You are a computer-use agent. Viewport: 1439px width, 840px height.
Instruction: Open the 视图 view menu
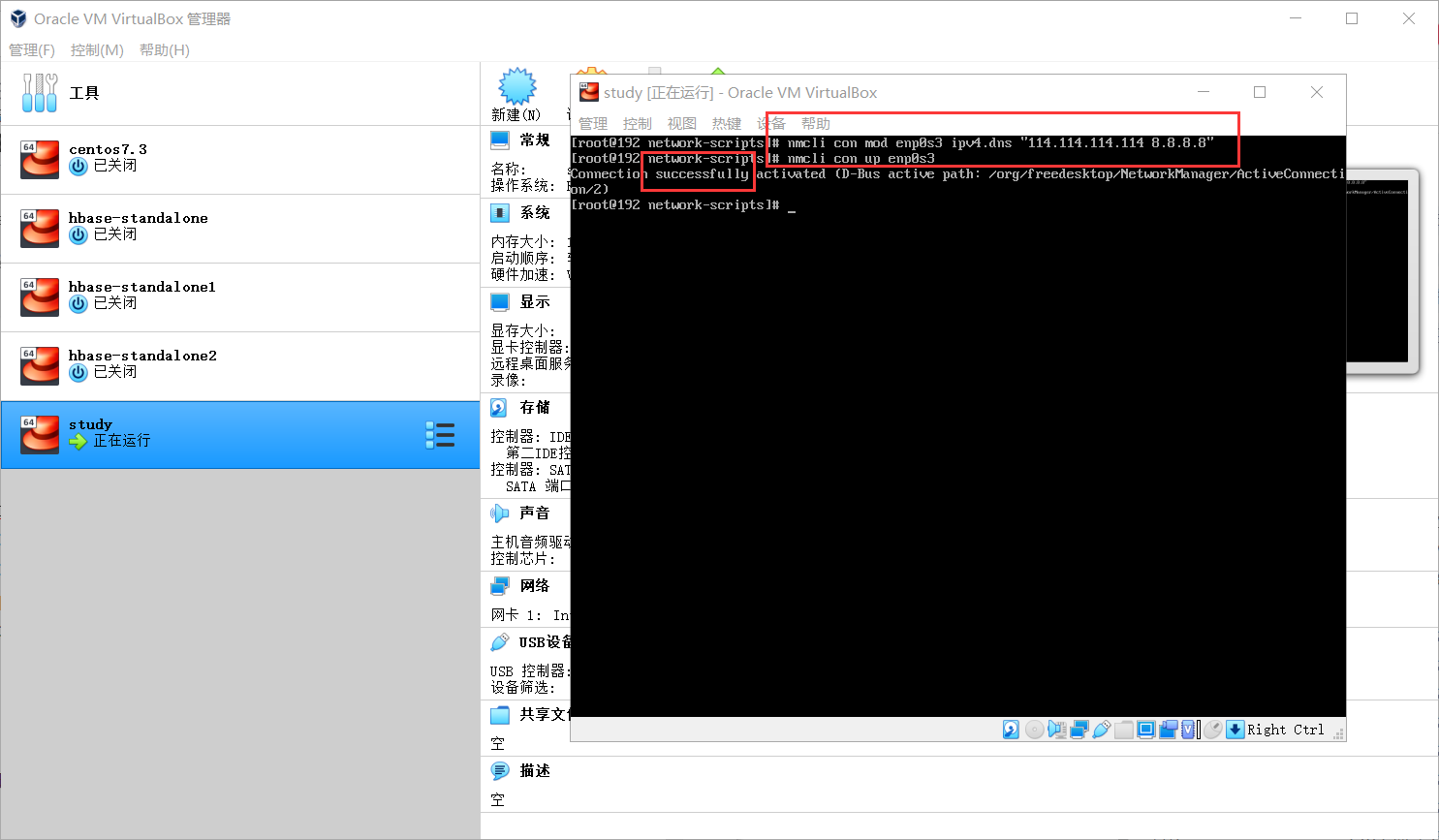point(681,123)
